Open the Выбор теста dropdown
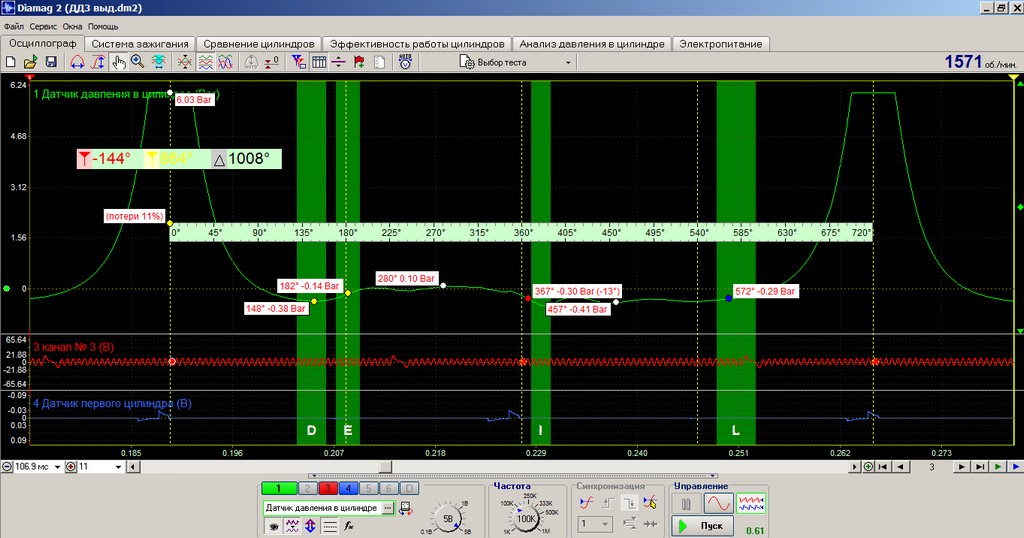The height and width of the screenshot is (538, 1024). point(515,63)
